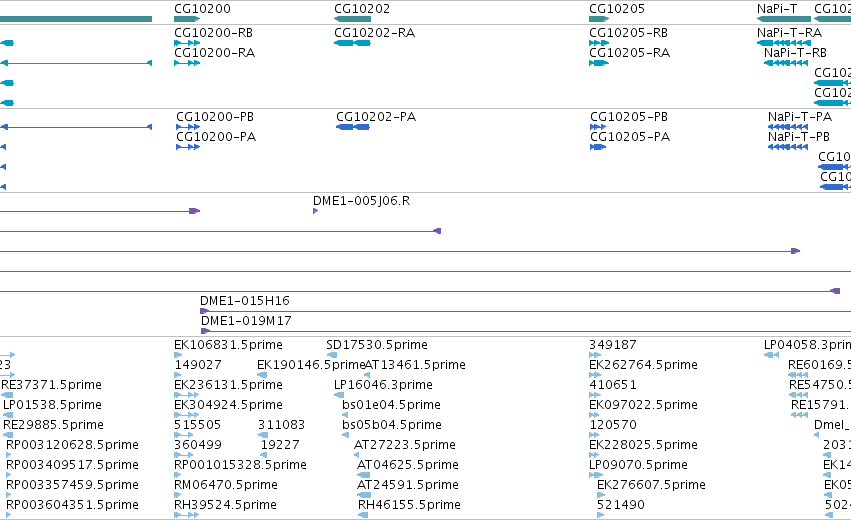Select protein CG10200-PB label
This screenshot has height=520, width=851.
point(215,117)
